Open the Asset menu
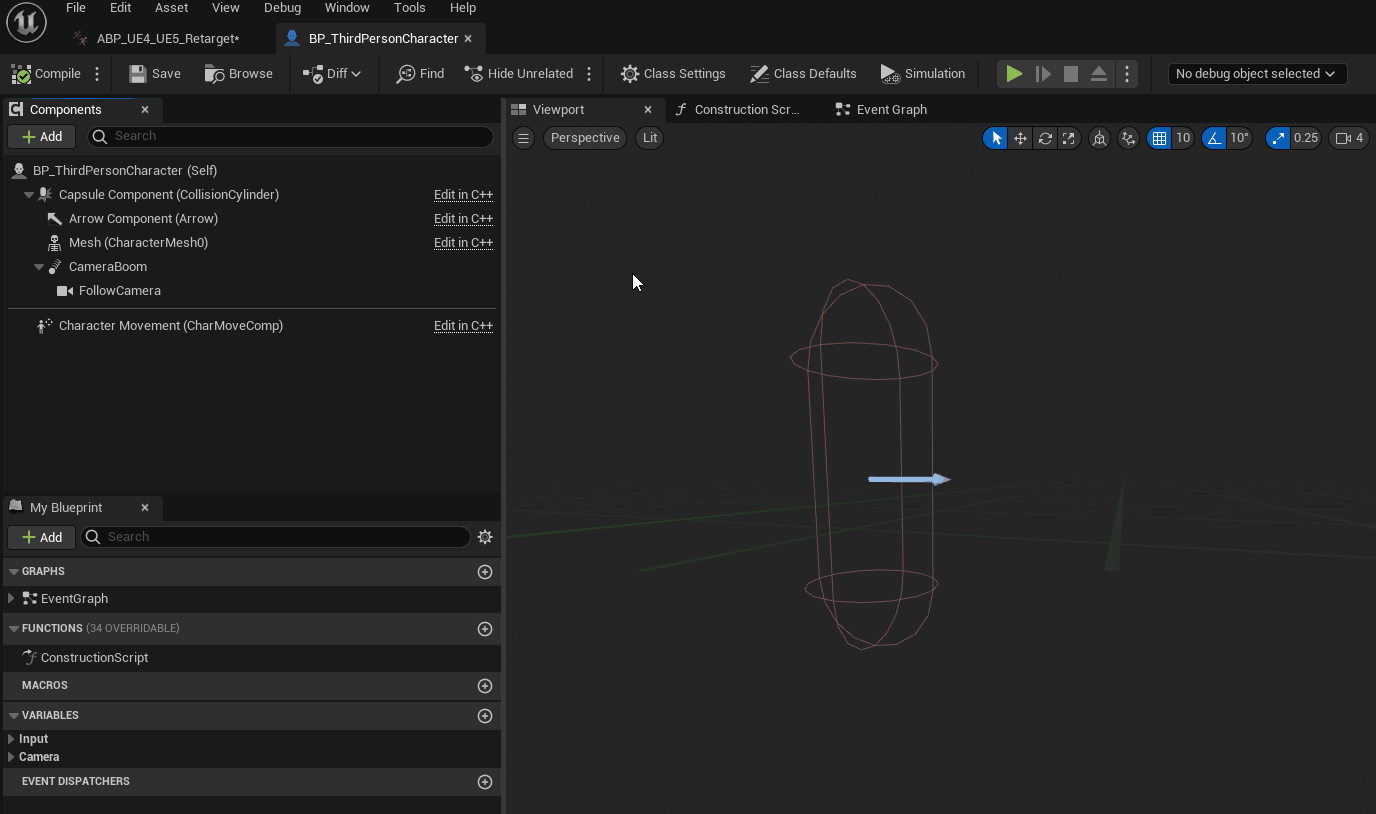Screen dimensions: 1376x814 point(171,8)
